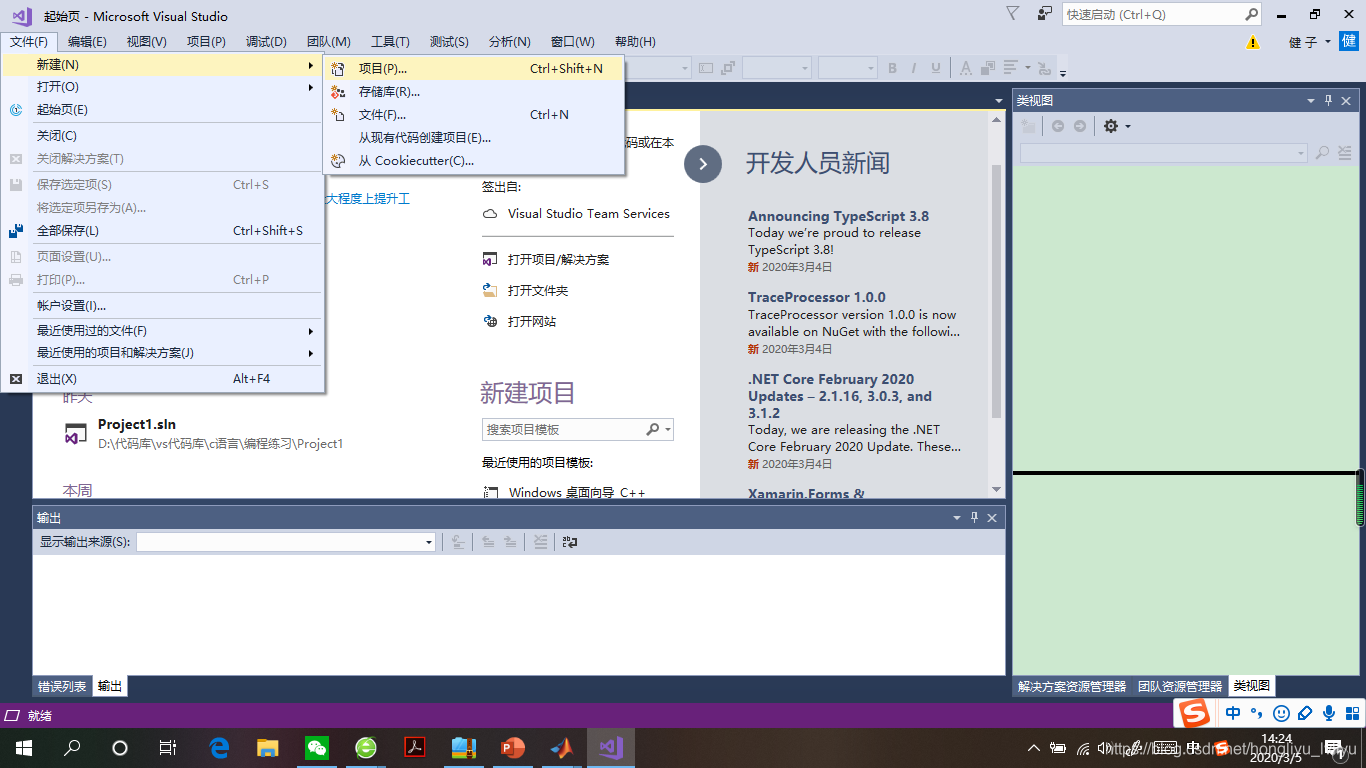Choose 退出(X) in the File menu
Screen dimensions: 1366x768
162,379
